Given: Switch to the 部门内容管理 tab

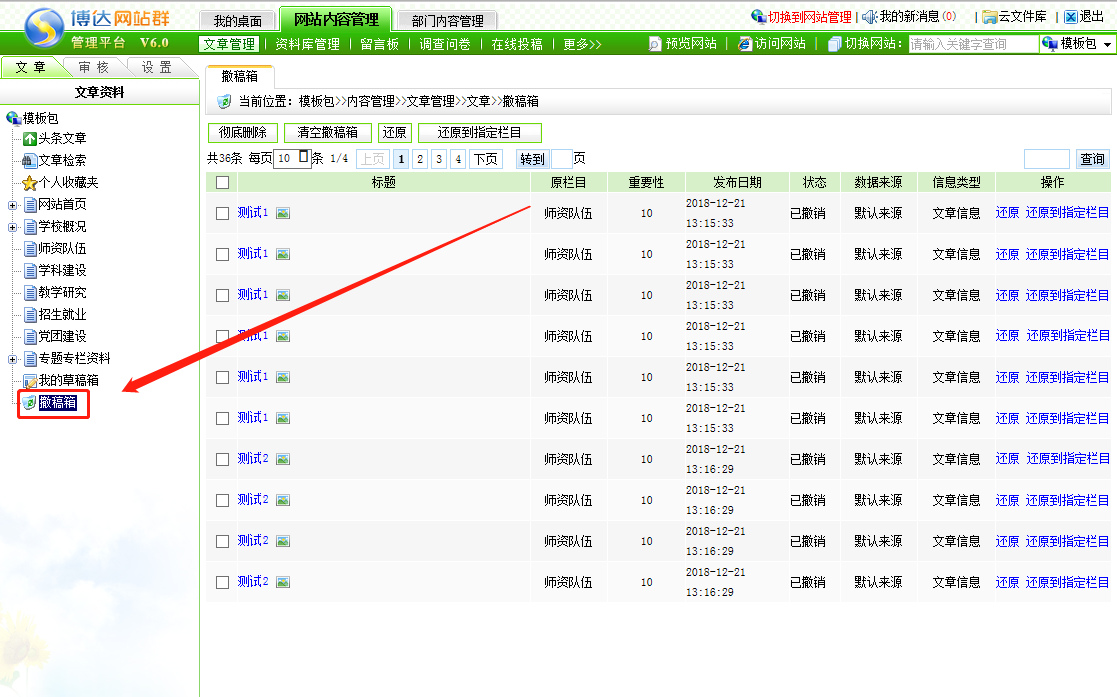Looking at the screenshot, I should coord(447,20).
